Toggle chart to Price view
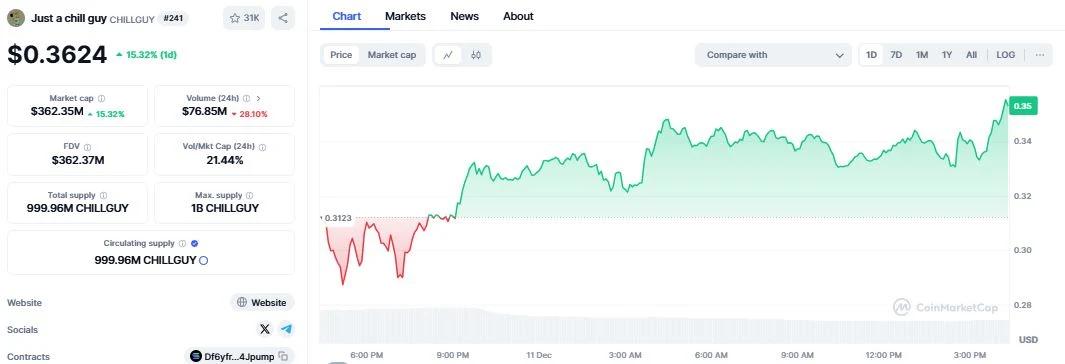Image resolution: width=1065 pixels, height=364 pixels. pyautogui.click(x=341, y=55)
